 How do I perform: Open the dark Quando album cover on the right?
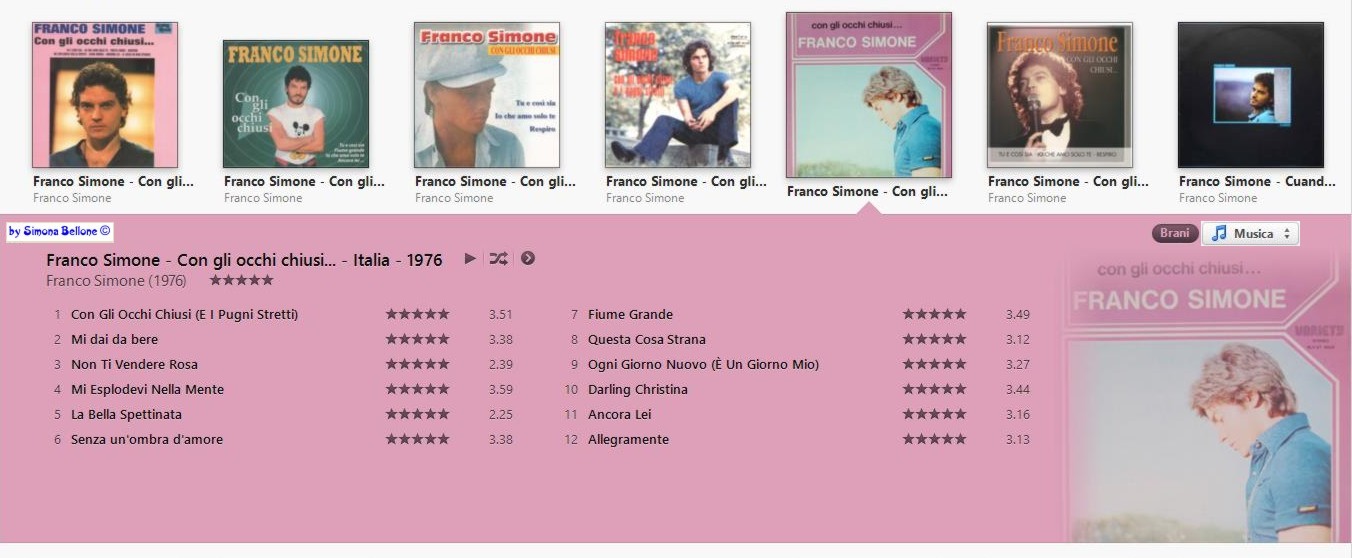[x=1251, y=95]
